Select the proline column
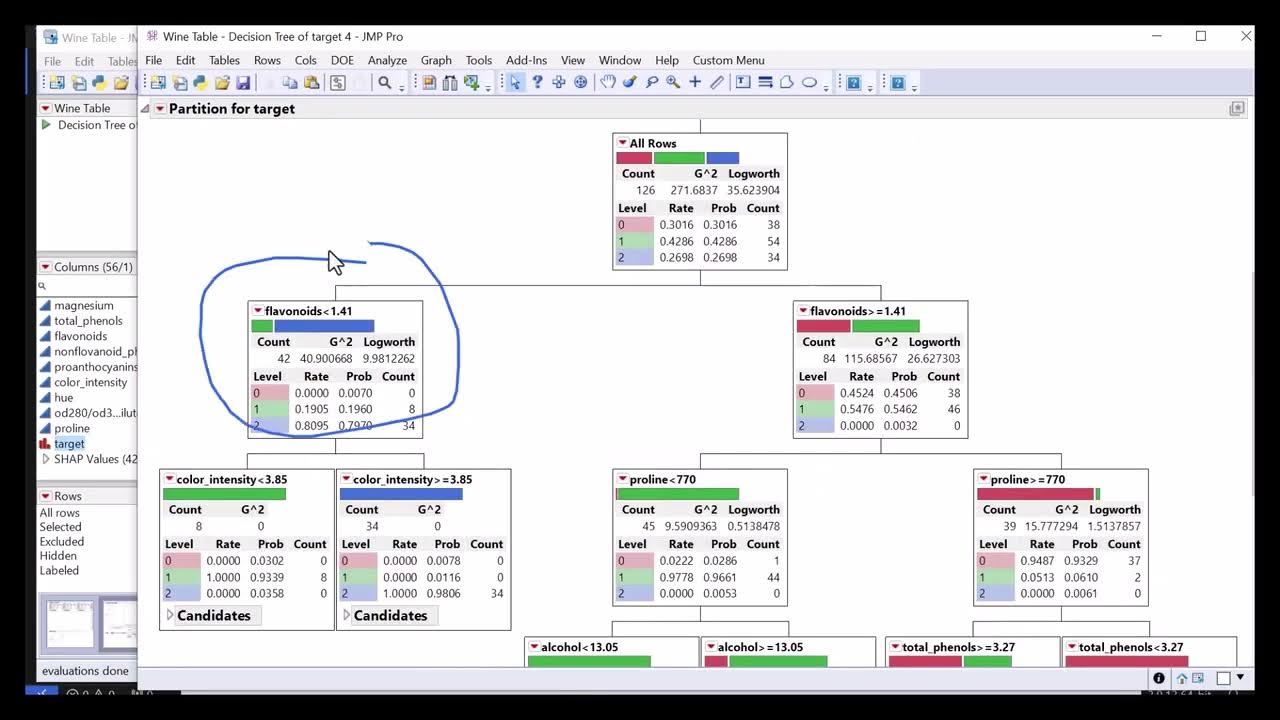1280x720 pixels. coord(72,428)
